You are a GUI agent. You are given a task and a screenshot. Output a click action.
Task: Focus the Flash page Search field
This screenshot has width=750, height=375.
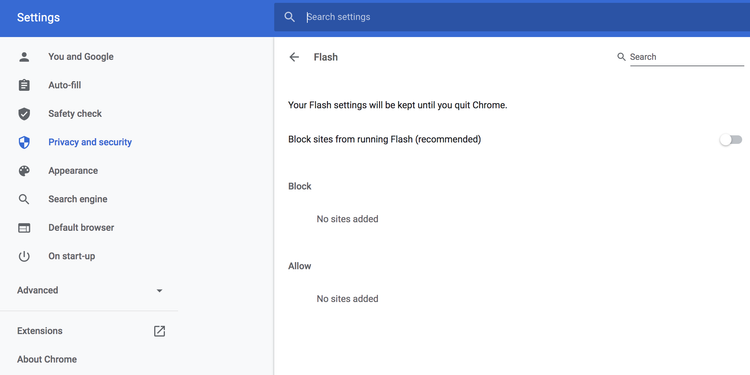686,57
